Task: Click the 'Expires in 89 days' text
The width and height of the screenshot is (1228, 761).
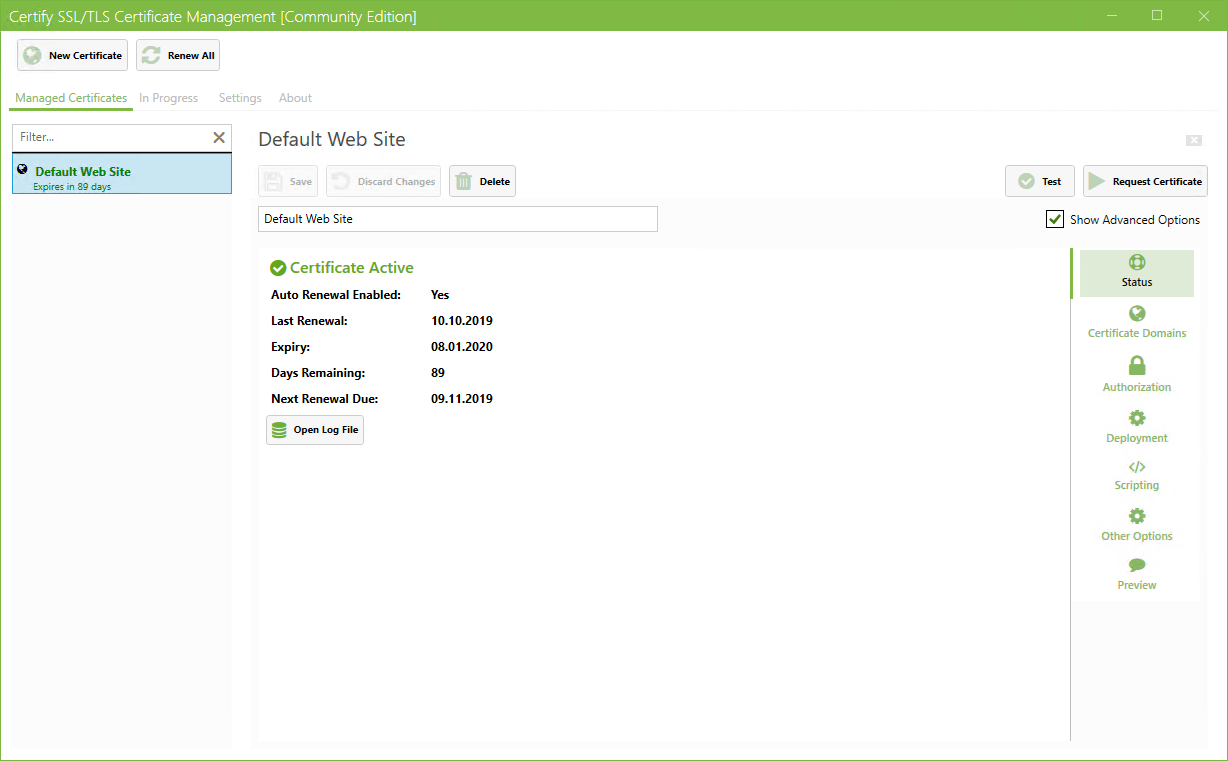Action: (72, 187)
